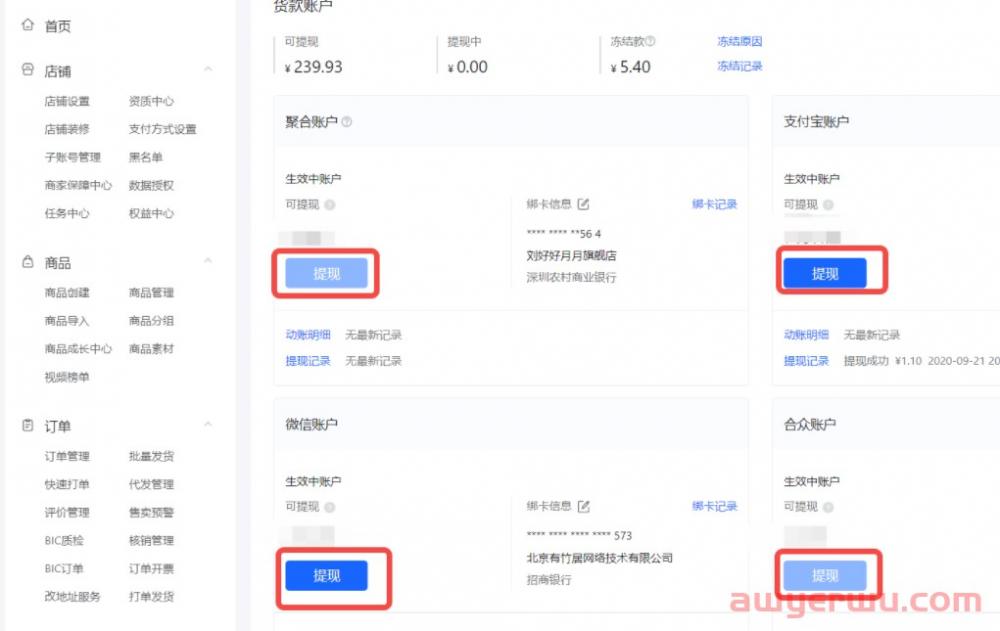Open 店铺设置 menu item
Screen dimensions: 1000x631
pyautogui.click(x=67, y=101)
